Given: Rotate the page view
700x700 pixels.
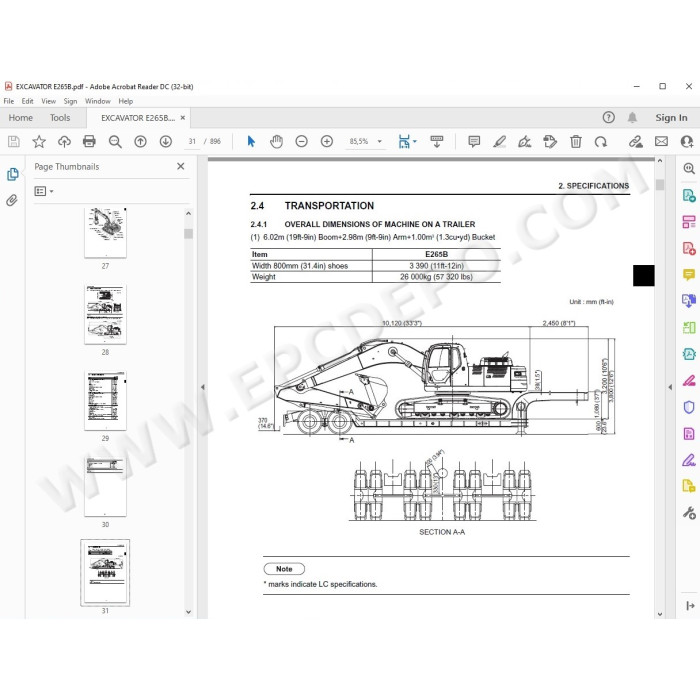Looking at the screenshot, I should (x=600, y=142).
